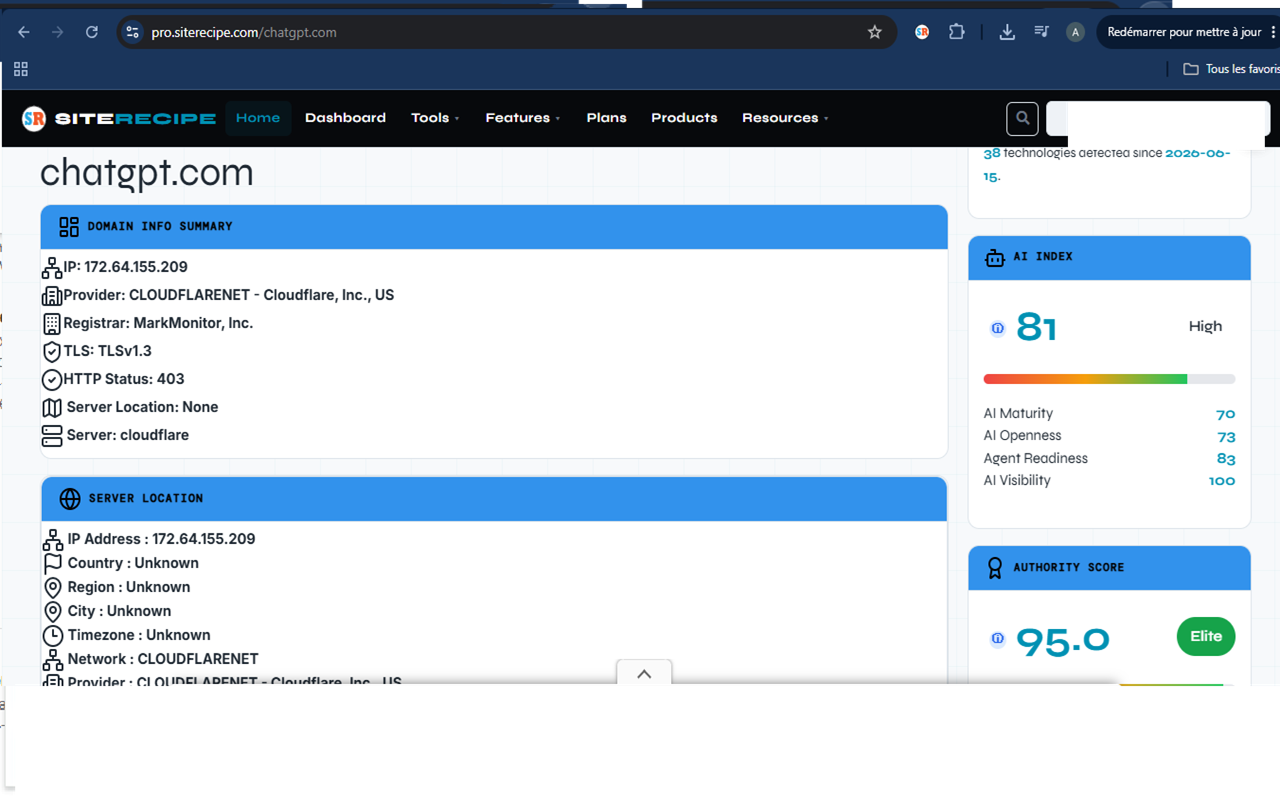Viewport: 1280px width, 800px height.
Task: Click the 'Registrar: MarkMonitor, Inc.' line
Action: 147,323
